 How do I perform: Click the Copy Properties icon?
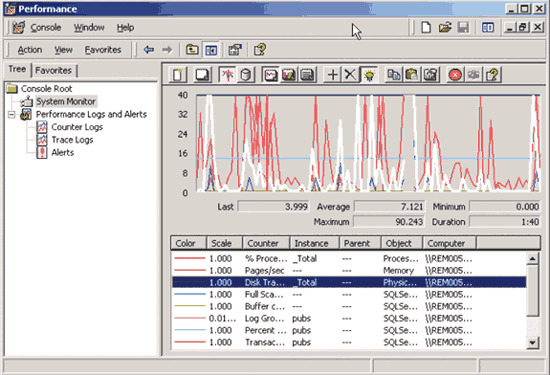click(394, 75)
